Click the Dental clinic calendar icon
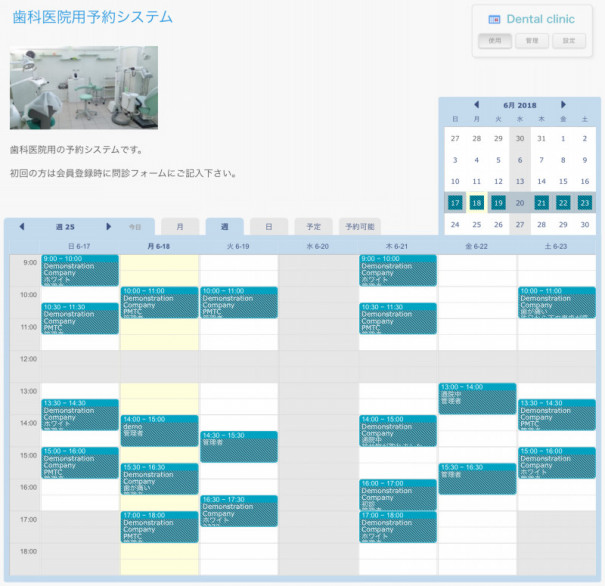The image size is (605, 586). 493,19
